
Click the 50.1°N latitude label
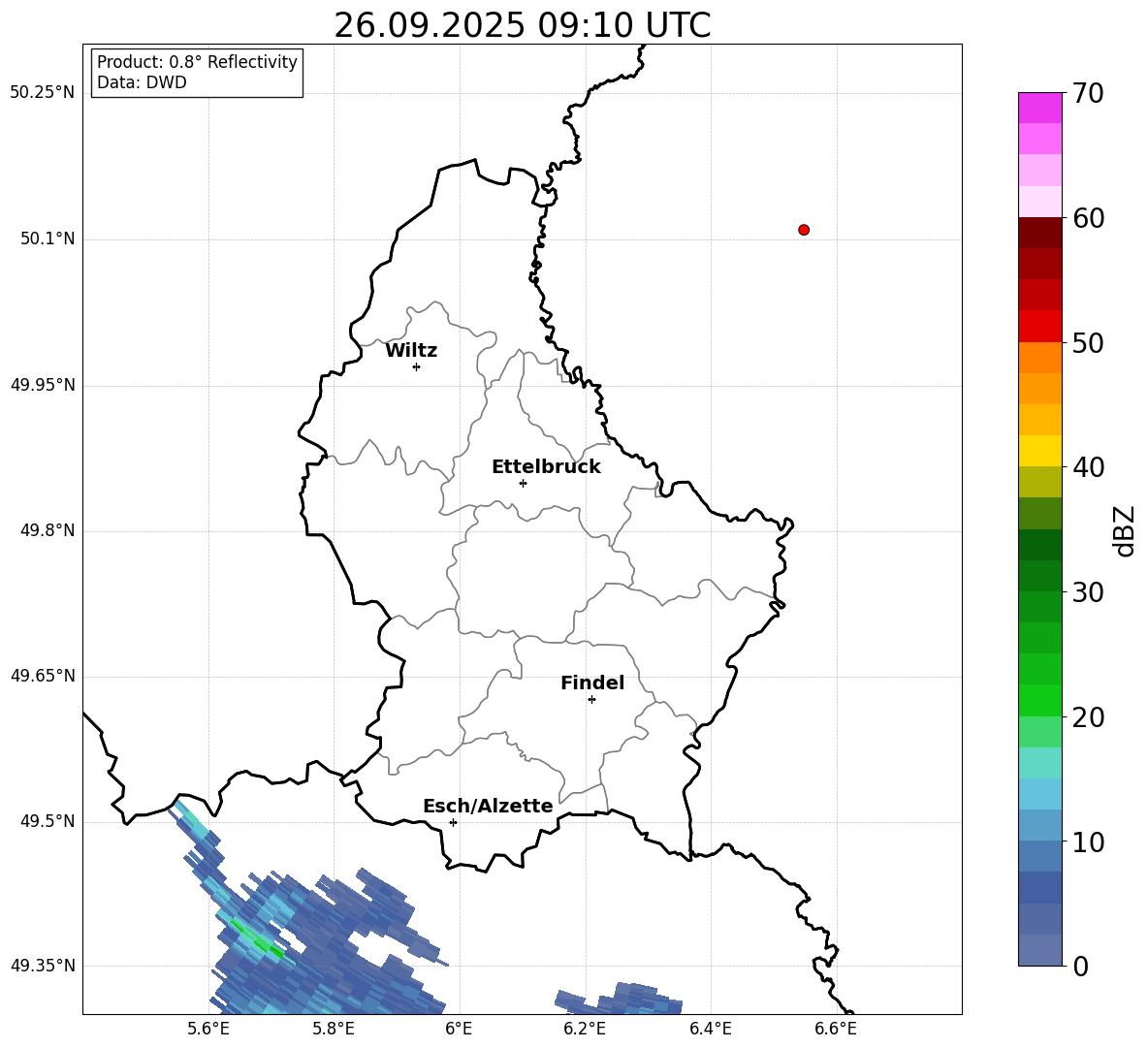[48, 238]
